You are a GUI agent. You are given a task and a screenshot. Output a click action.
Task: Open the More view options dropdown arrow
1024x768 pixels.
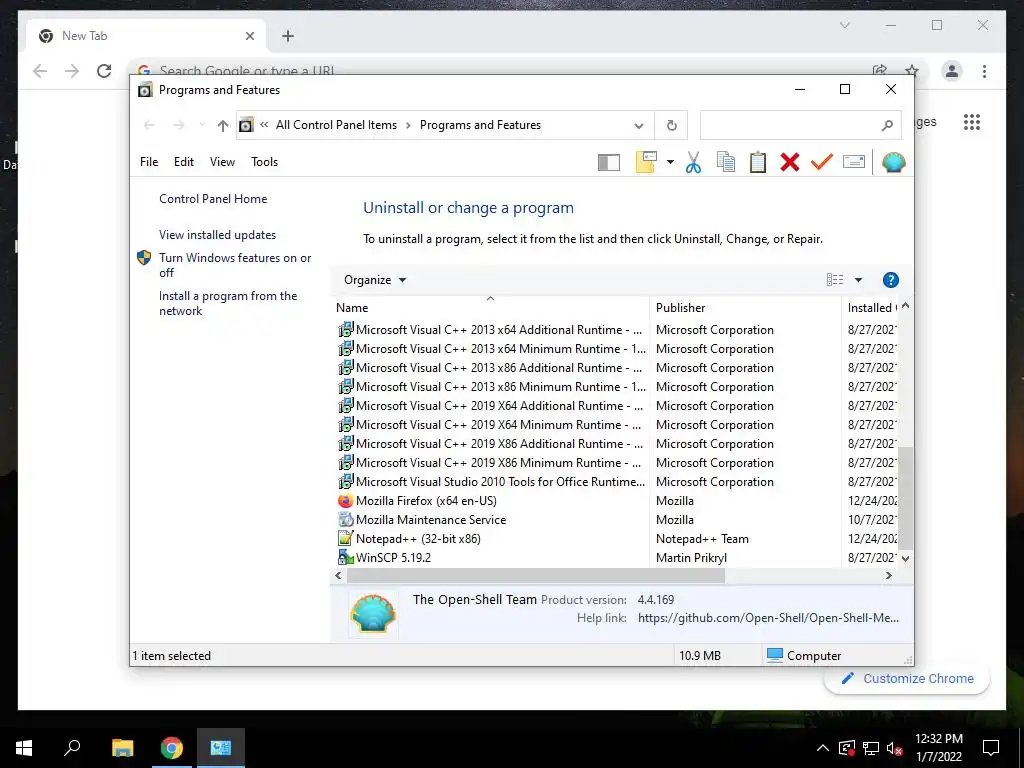coord(858,280)
